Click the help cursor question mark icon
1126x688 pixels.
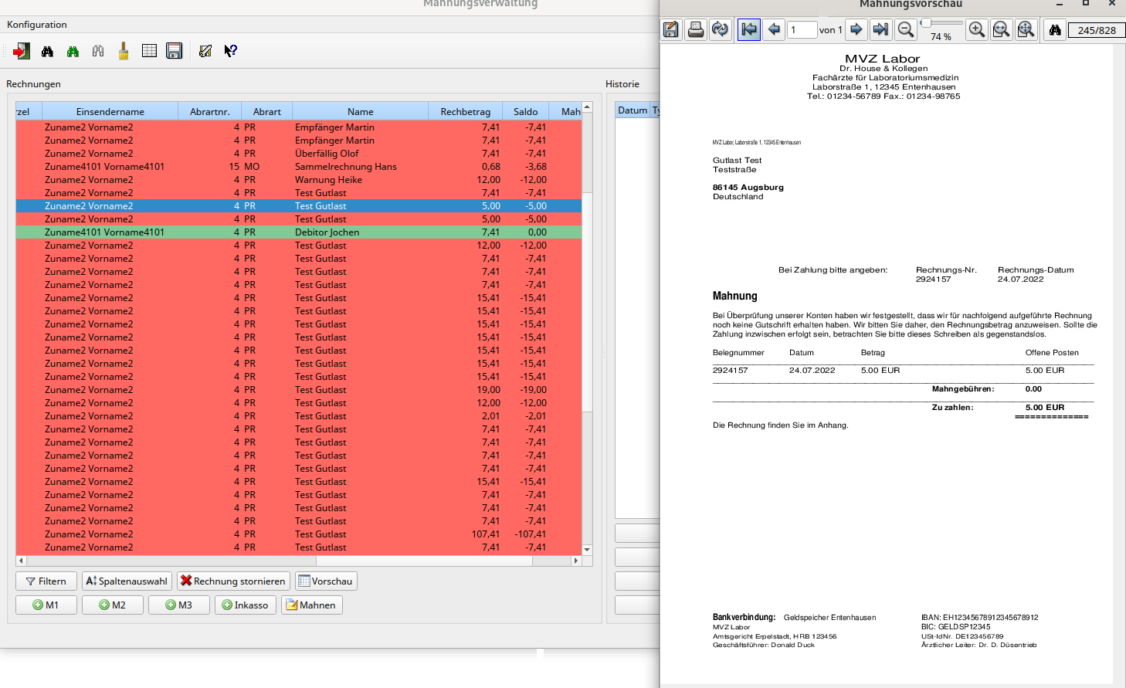[230, 51]
